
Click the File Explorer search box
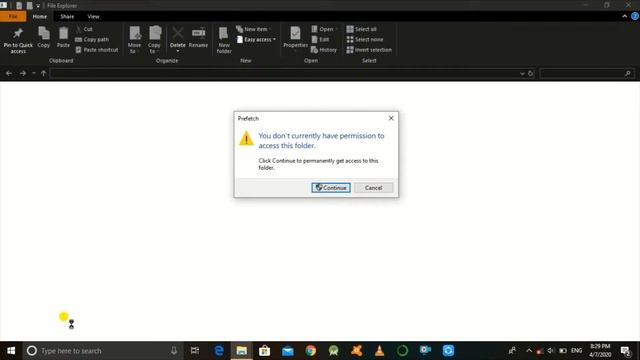click(x=587, y=73)
